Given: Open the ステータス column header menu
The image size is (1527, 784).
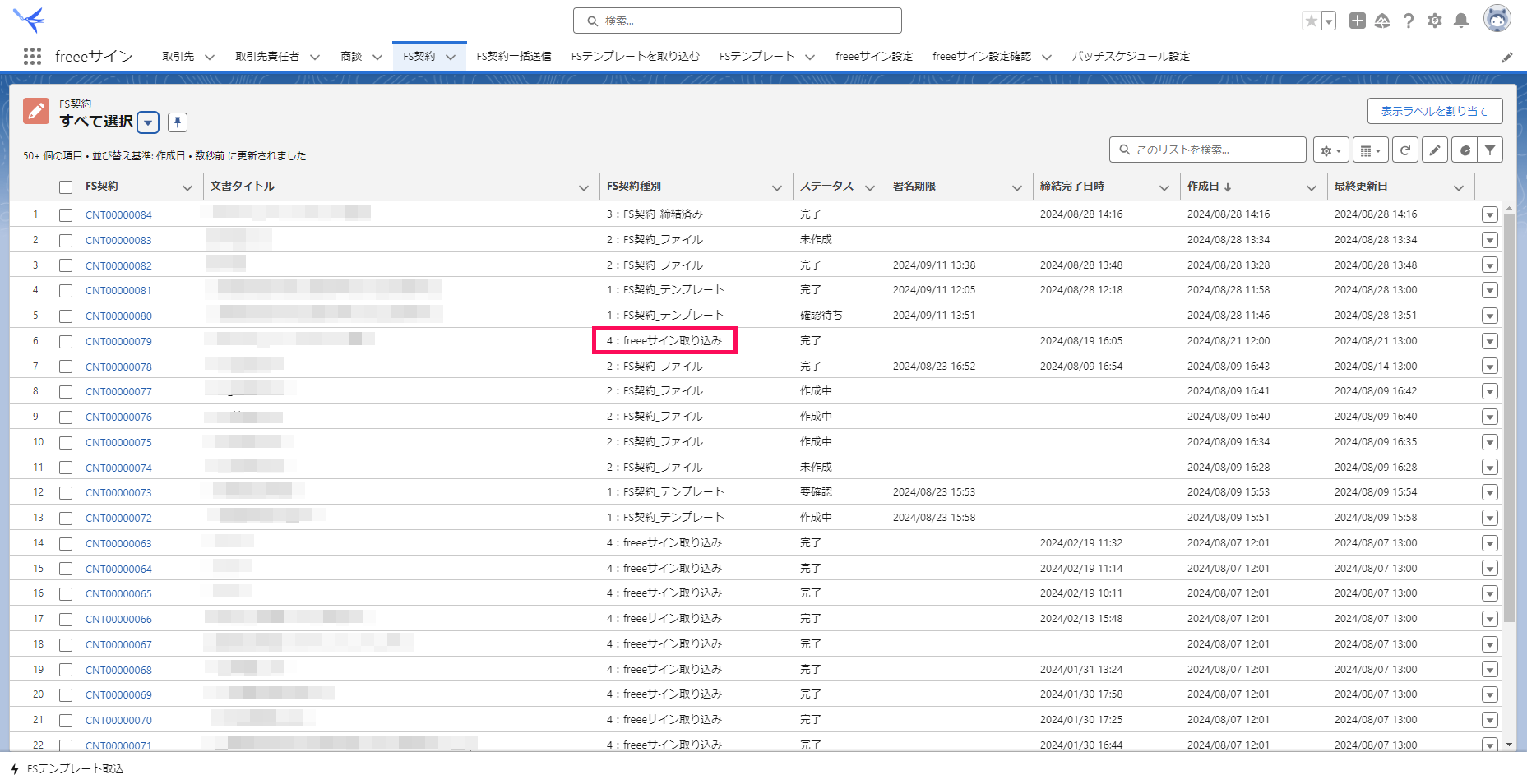Looking at the screenshot, I should click(869, 188).
